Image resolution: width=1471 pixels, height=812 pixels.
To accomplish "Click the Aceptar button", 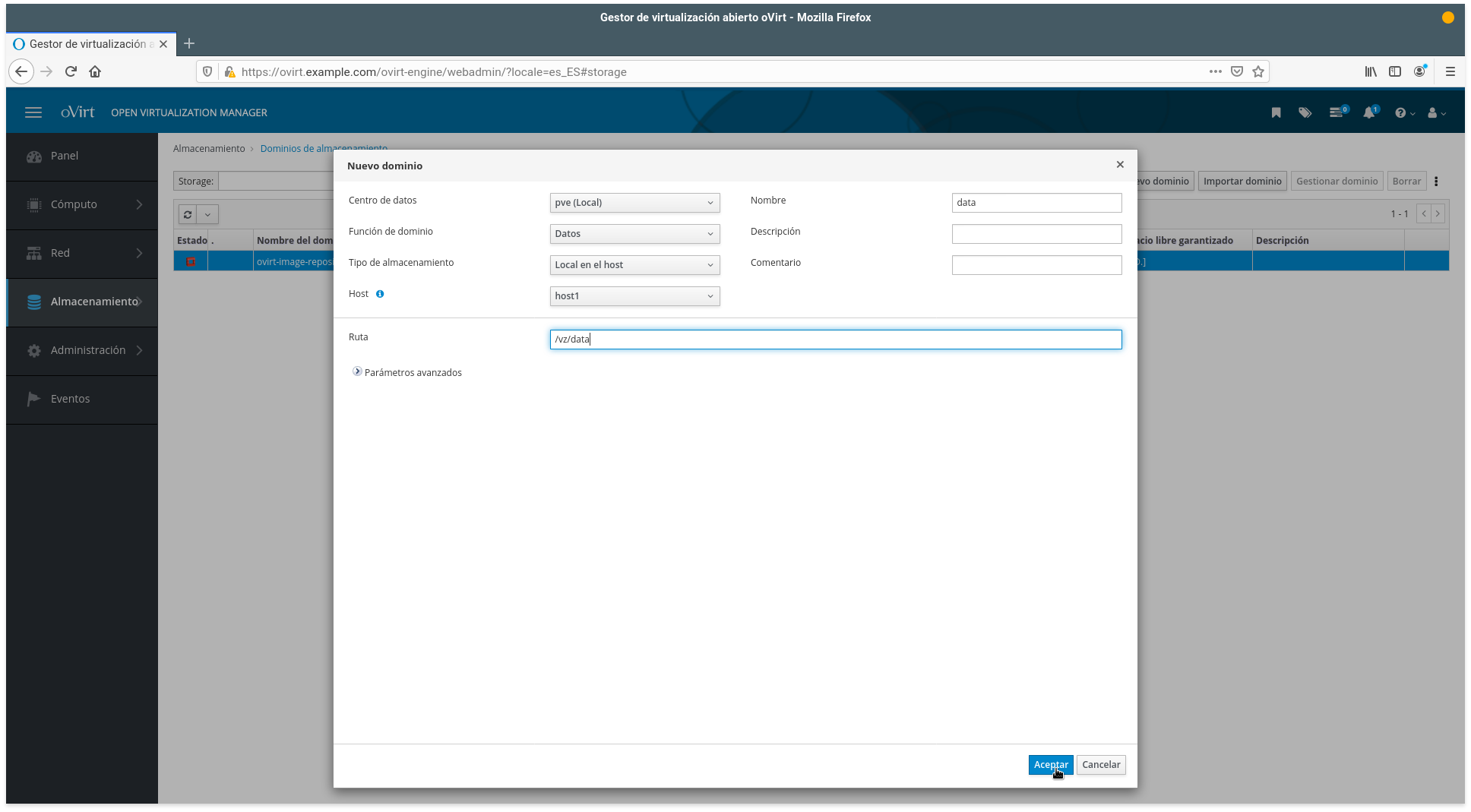I will coord(1050,765).
